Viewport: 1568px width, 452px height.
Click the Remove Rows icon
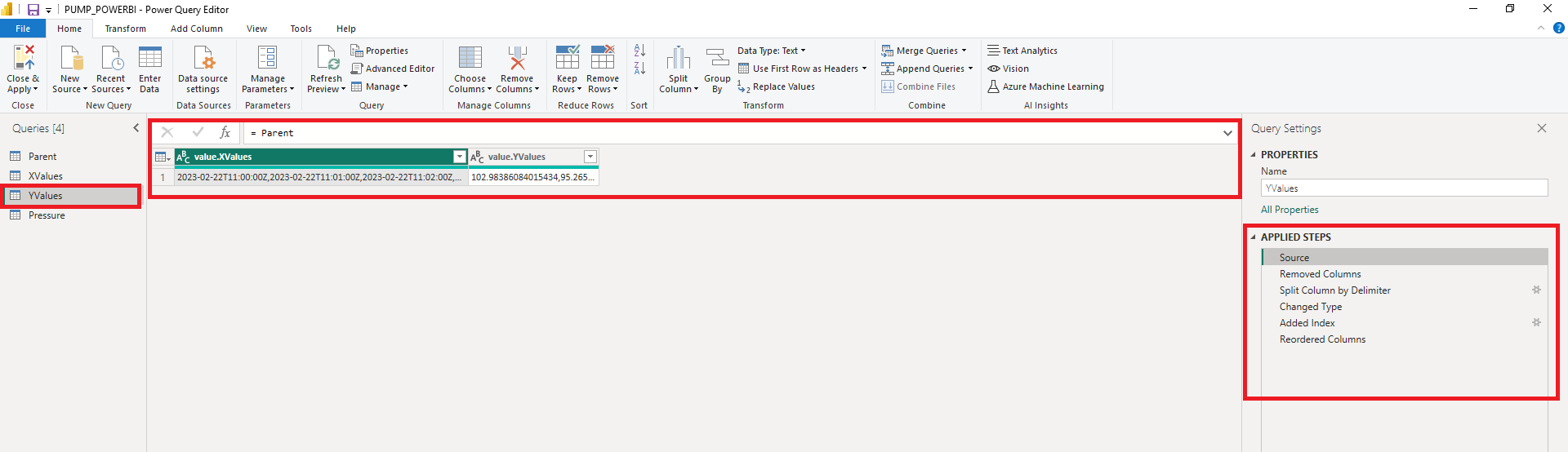coord(603,58)
